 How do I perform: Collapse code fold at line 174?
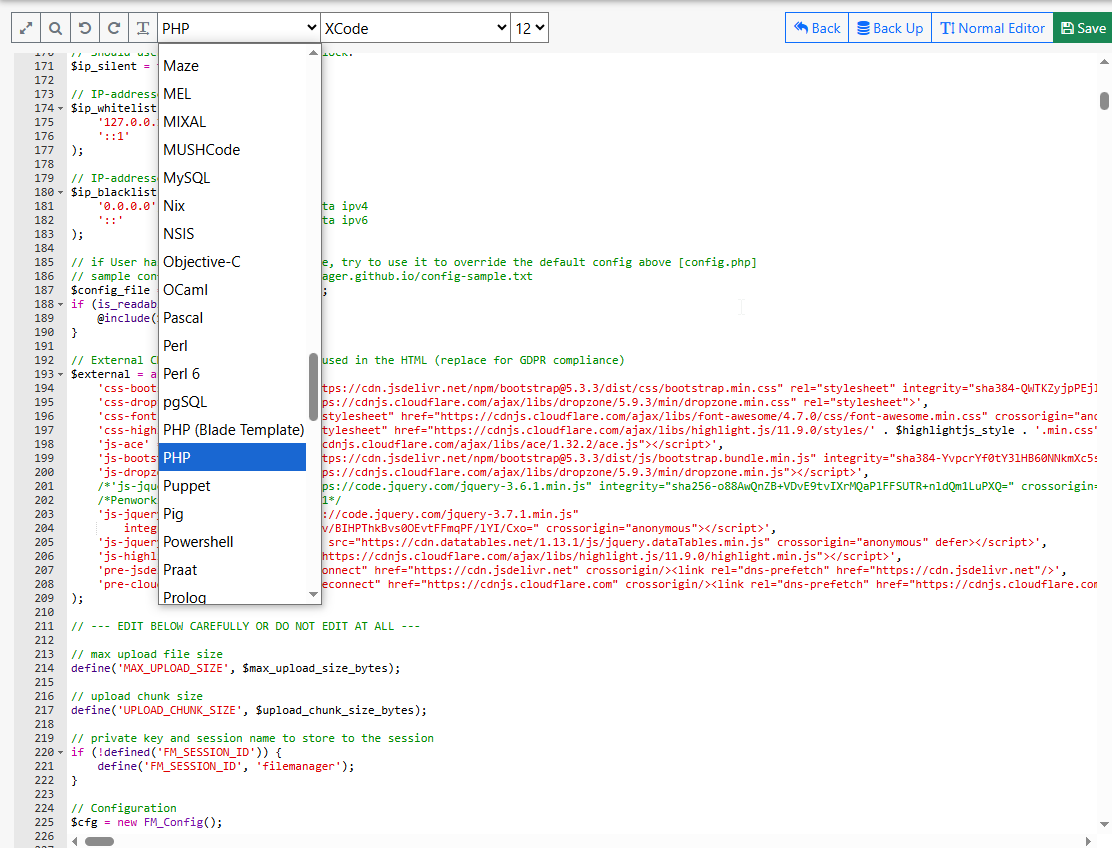(60, 108)
